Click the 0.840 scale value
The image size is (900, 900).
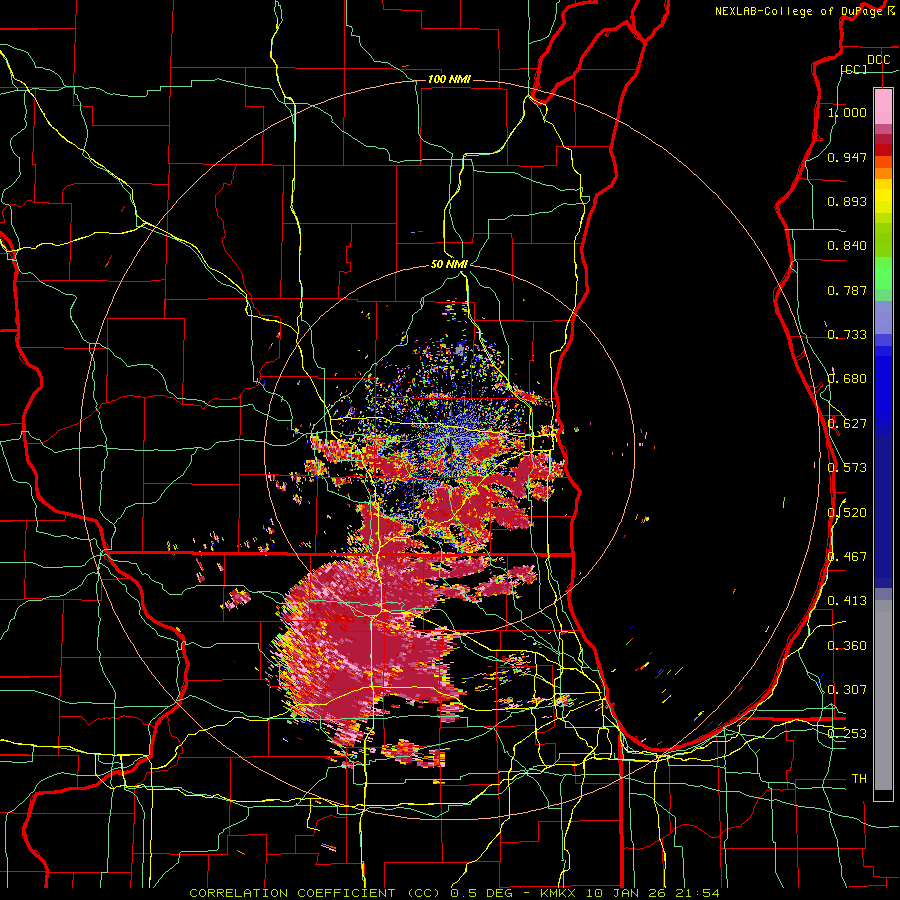pos(847,246)
